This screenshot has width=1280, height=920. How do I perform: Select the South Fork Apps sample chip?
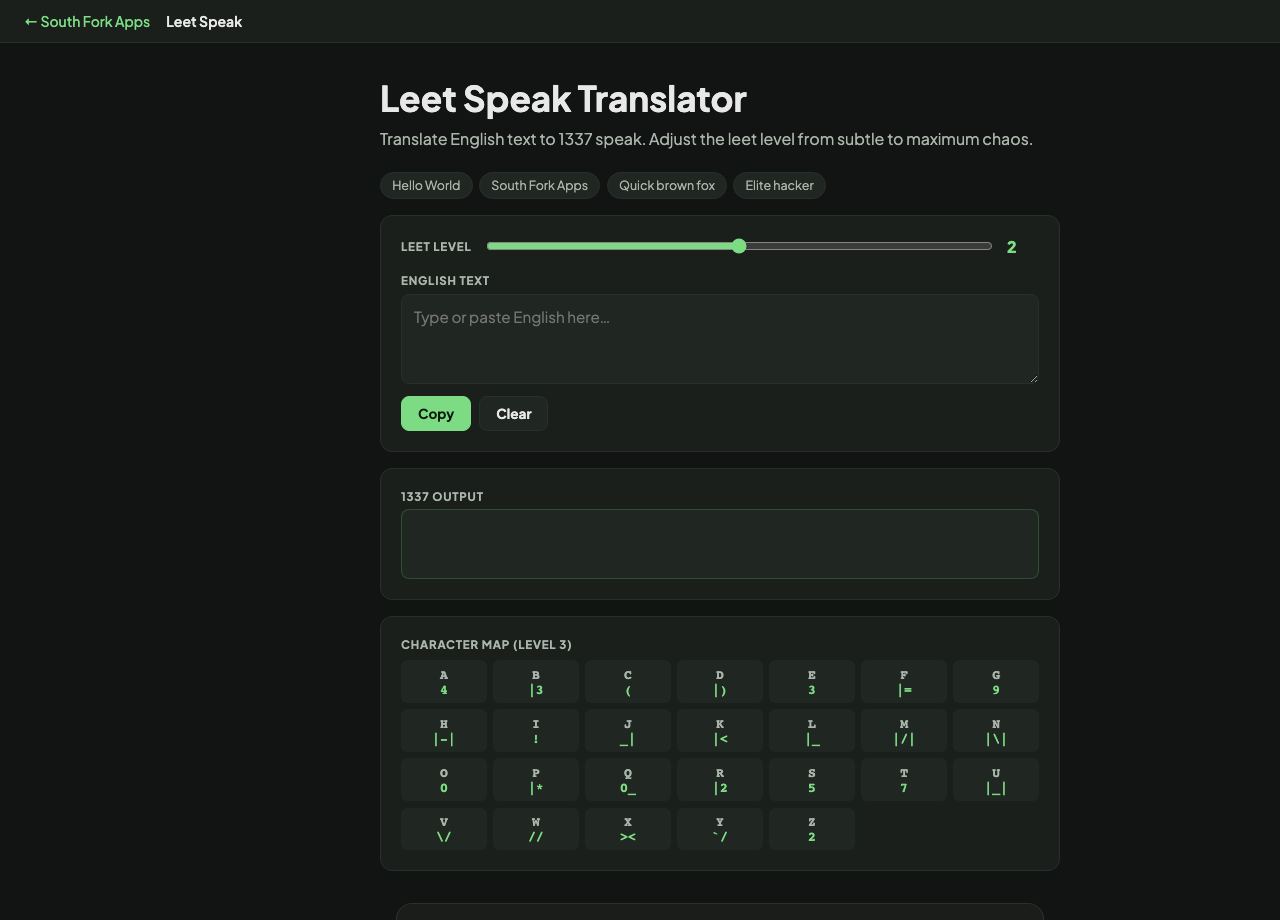539,185
